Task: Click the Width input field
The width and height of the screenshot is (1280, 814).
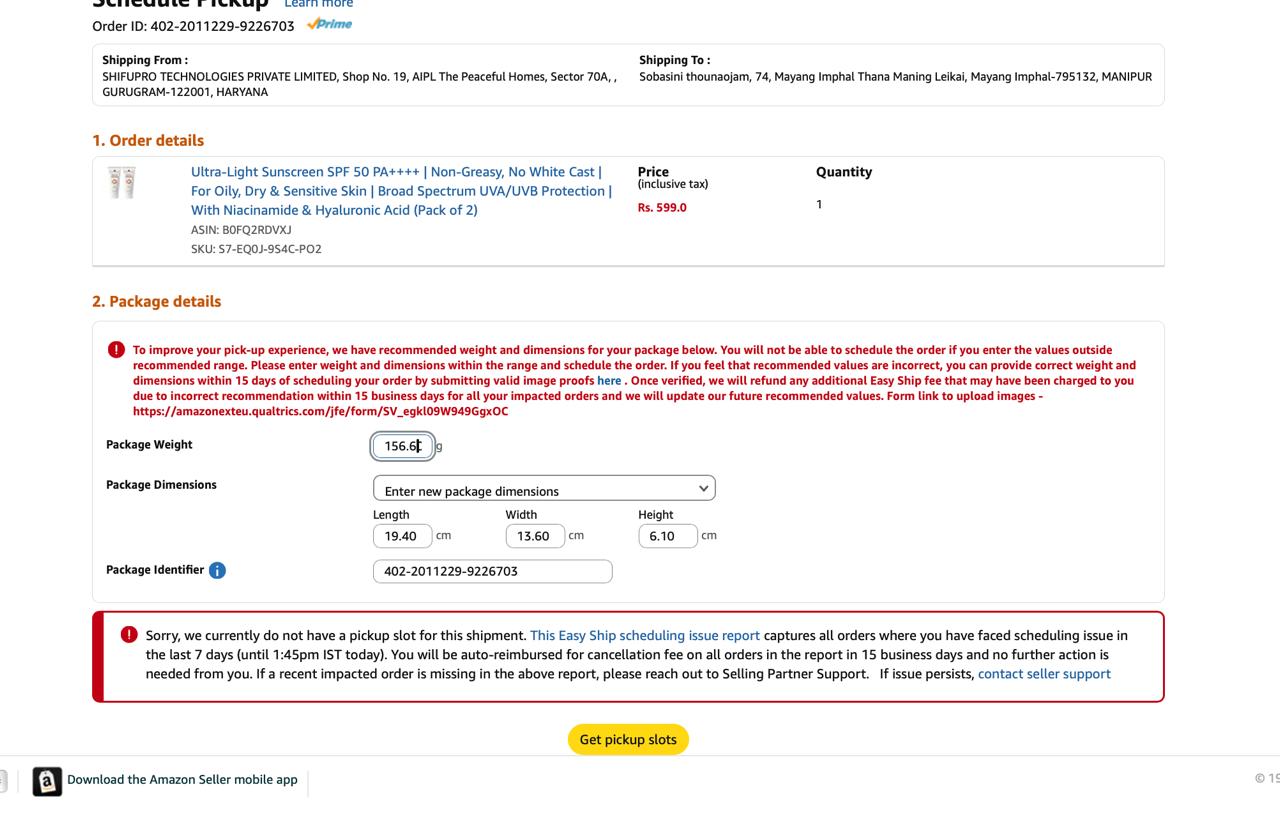Action: click(534, 536)
